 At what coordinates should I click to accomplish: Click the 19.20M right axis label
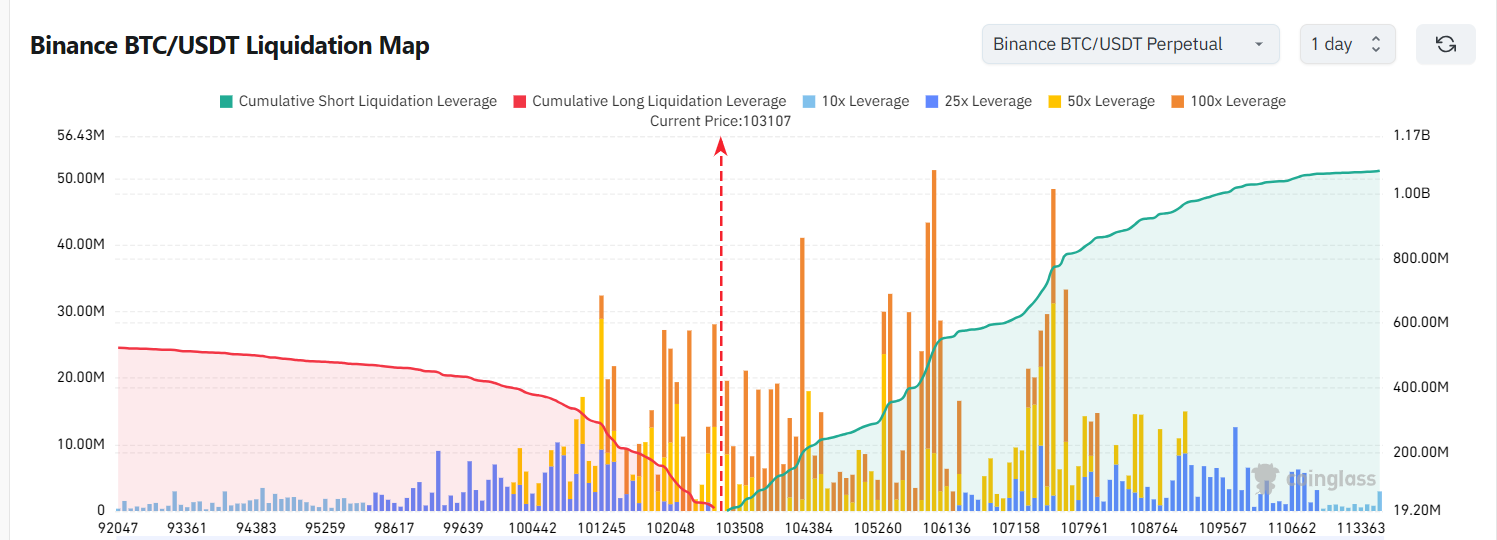pyautogui.click(x=1415, y=510)
